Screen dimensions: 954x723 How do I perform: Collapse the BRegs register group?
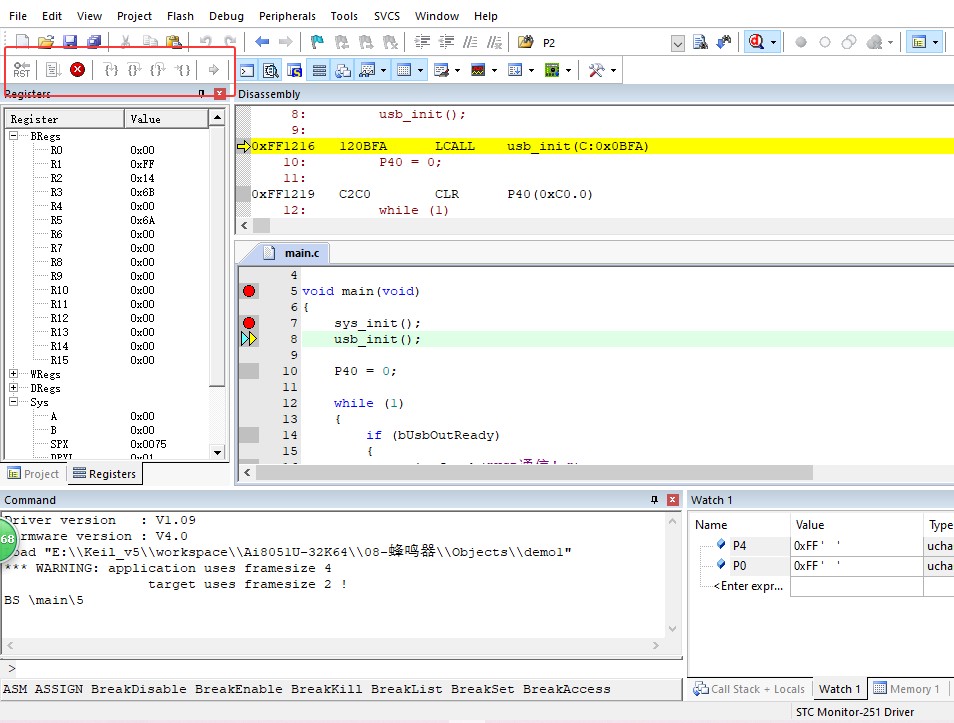pyautogui.click(x=13, y=136)
